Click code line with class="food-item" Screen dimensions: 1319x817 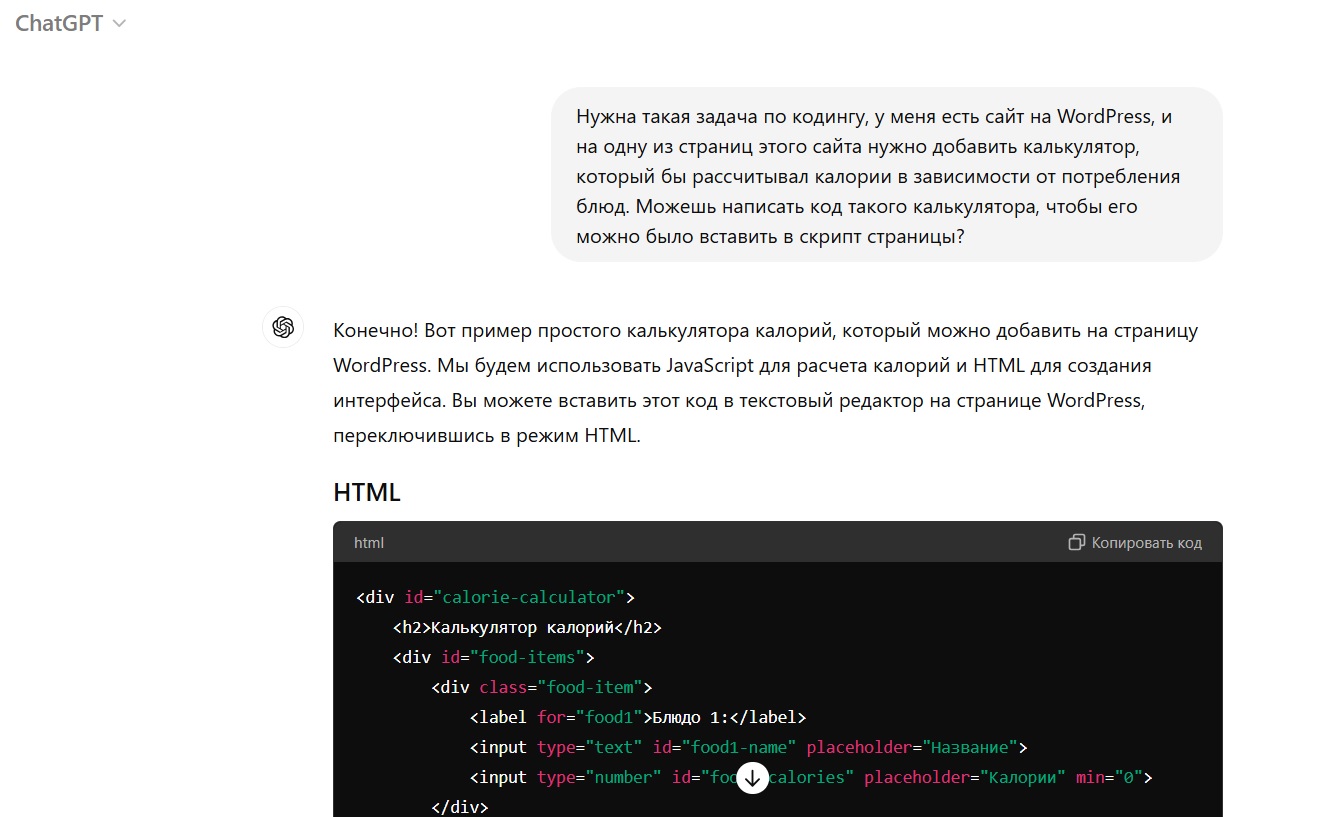coord(542,687)
